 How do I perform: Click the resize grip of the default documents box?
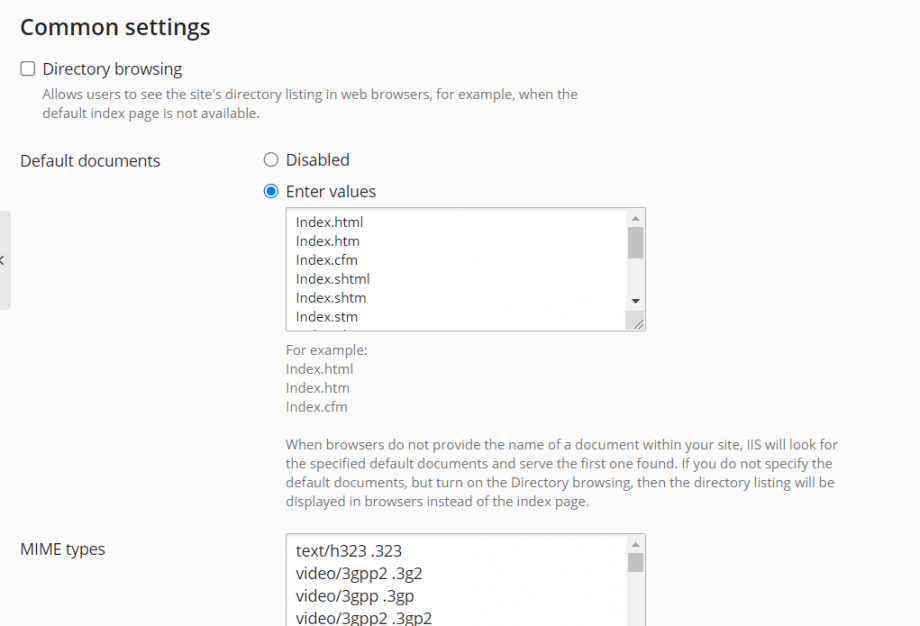tap(638, 322)
